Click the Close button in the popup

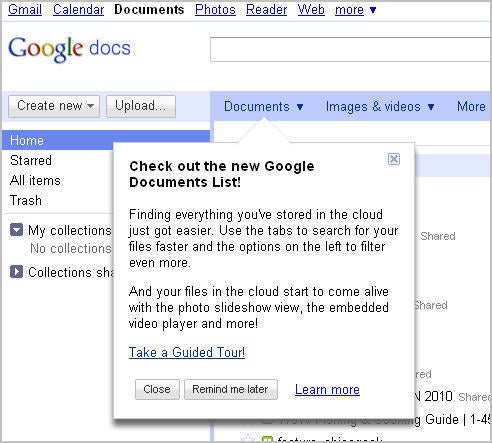pos(157,389)
